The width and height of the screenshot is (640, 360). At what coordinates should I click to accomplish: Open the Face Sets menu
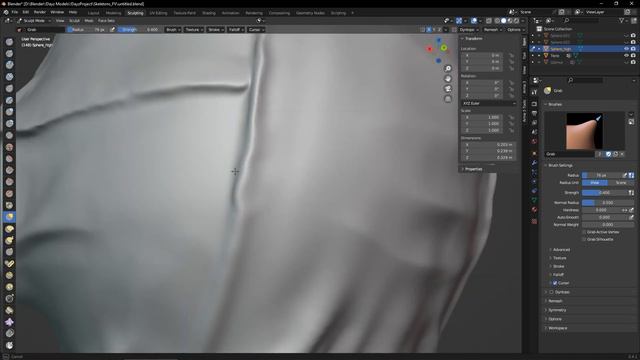[106, 20]
